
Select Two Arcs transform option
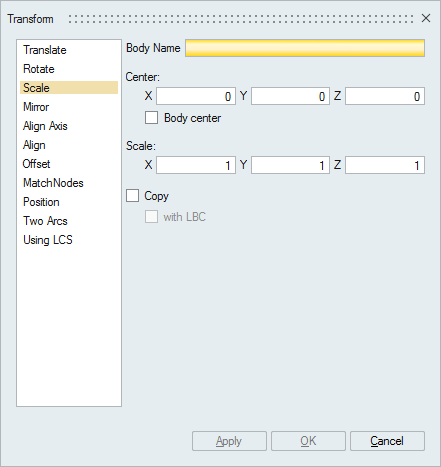click(69, 221)
